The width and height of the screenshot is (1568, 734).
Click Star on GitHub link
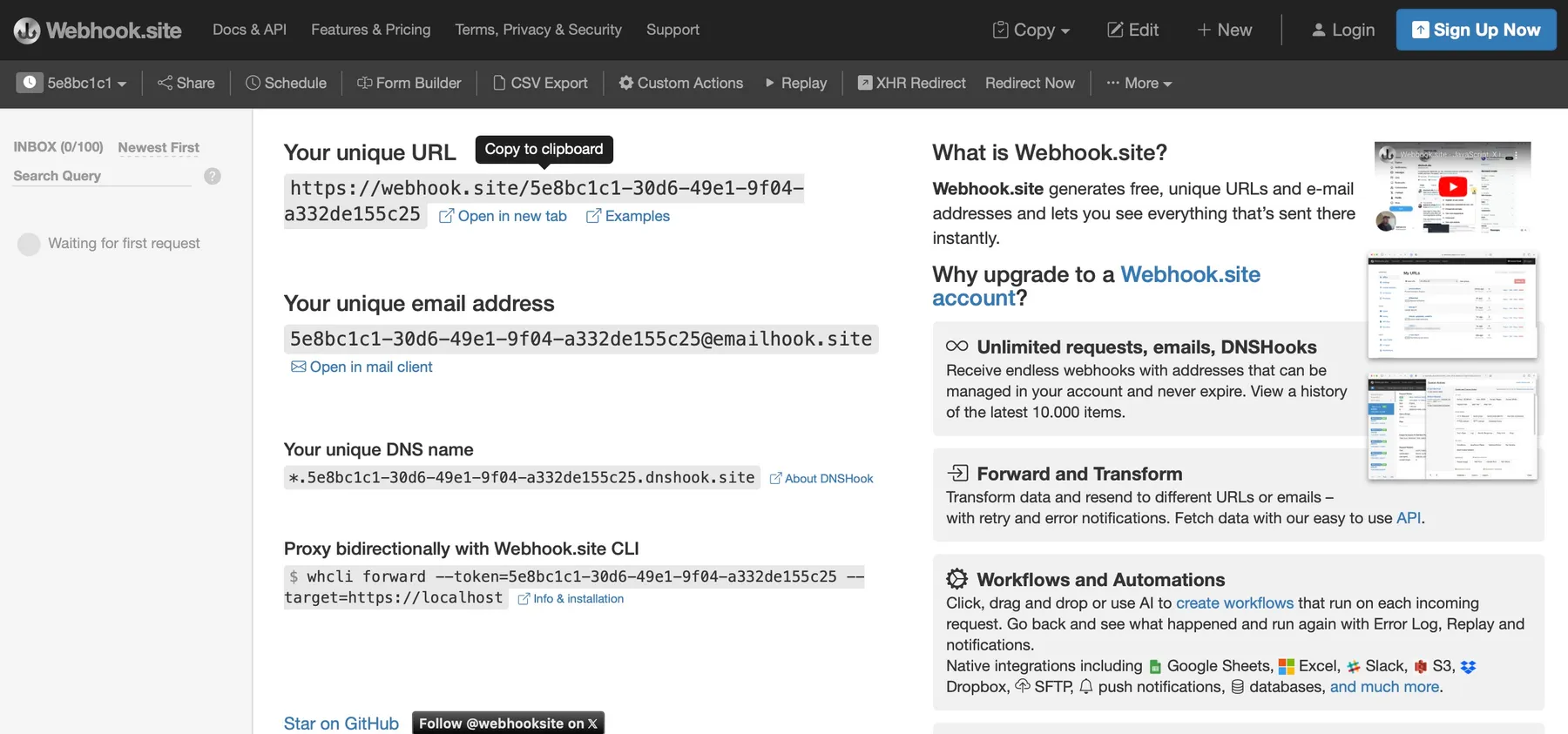point(341,724)
